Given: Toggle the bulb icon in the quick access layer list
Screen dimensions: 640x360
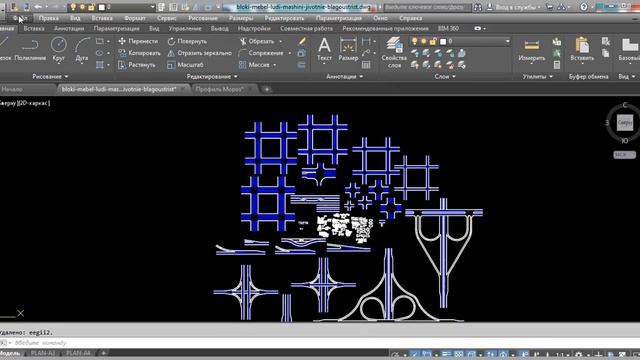Looking at the screenshot, I should pyautogui.click(x=73, y=7).
